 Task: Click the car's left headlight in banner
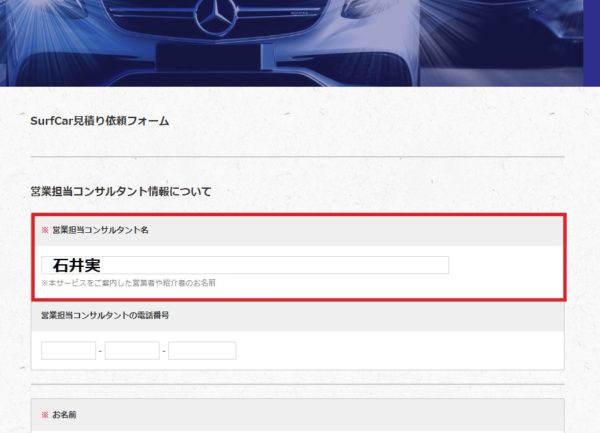(x=46, y=10)
